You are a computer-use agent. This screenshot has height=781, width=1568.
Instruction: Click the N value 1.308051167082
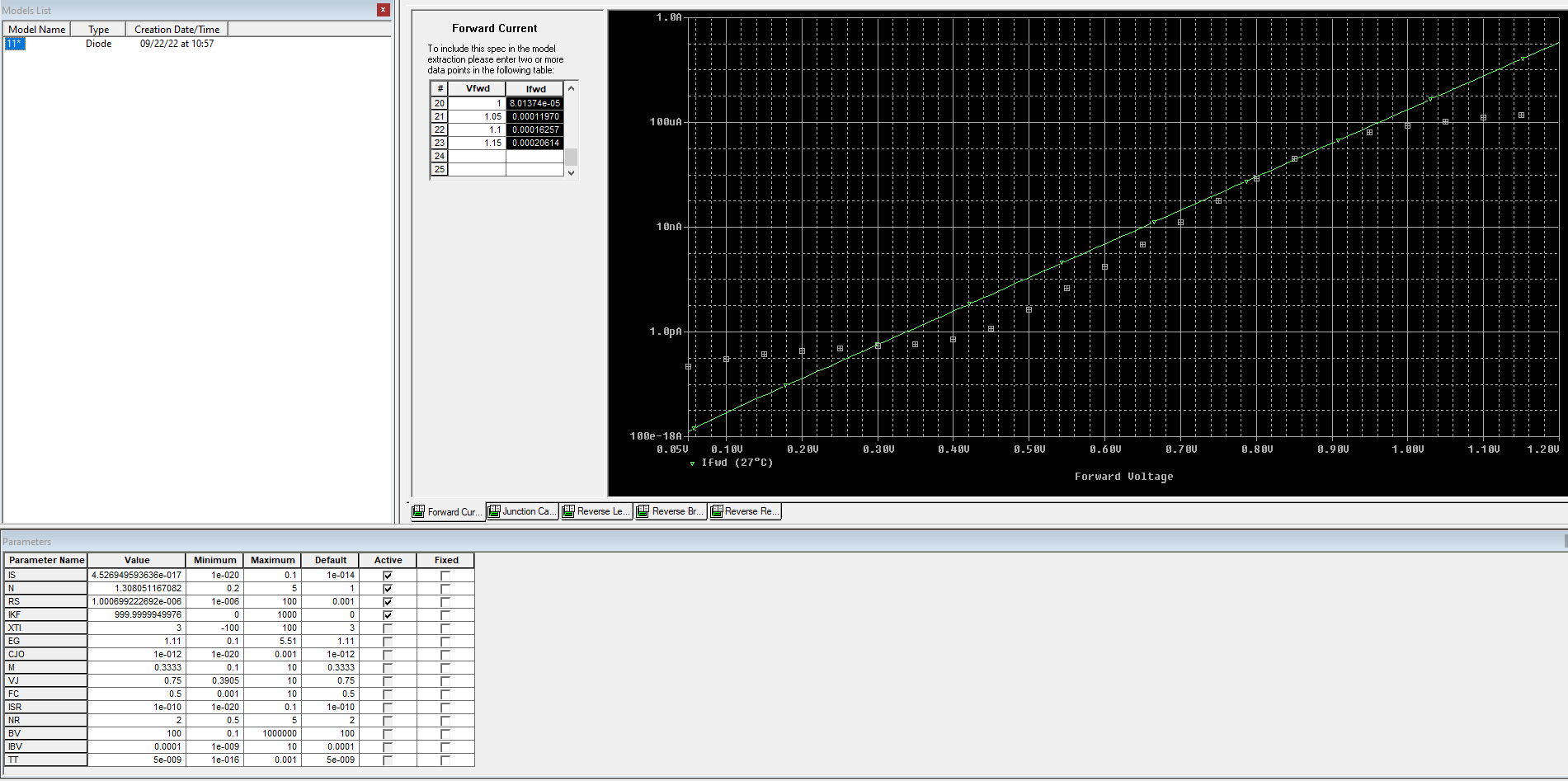[x=137, y=589]
